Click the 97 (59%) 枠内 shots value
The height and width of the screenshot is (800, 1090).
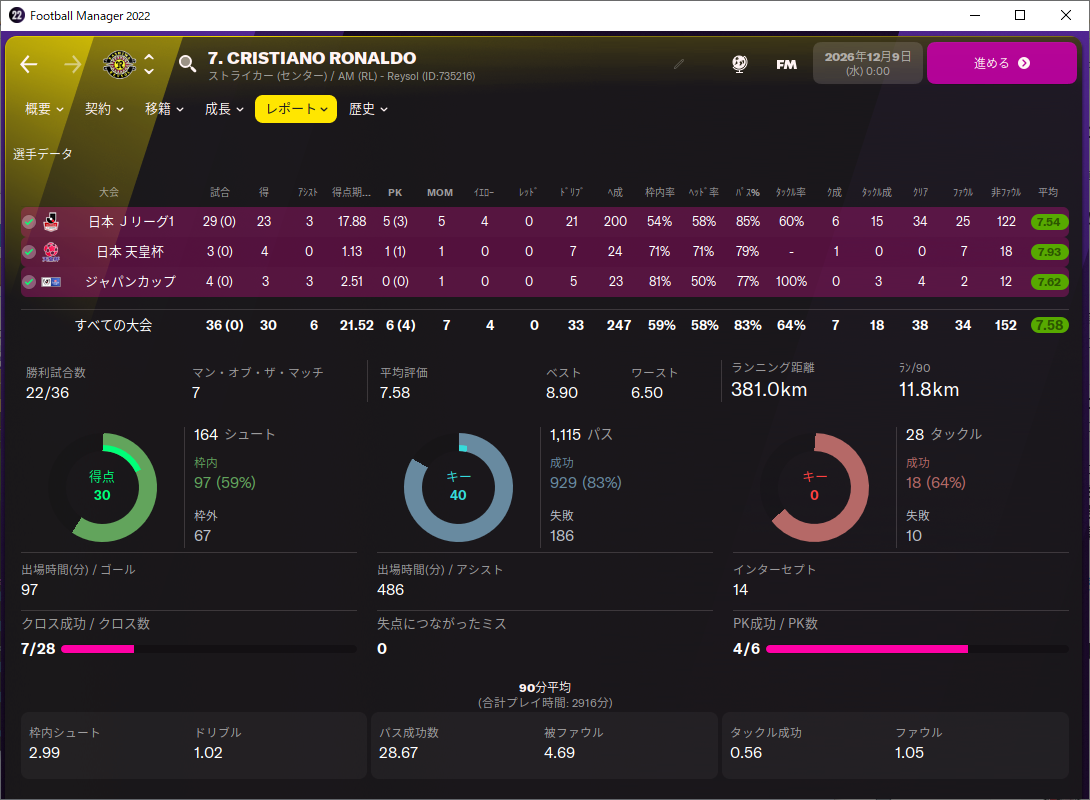coord(225,482)
